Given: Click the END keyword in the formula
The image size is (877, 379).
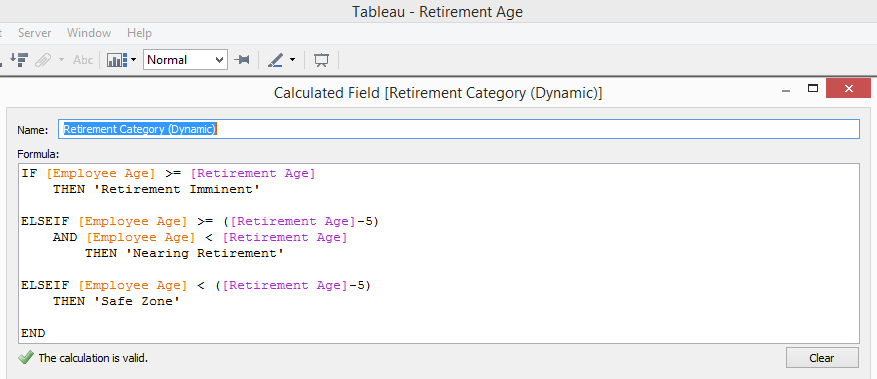Looking at the screenshot, I should 33,333.
